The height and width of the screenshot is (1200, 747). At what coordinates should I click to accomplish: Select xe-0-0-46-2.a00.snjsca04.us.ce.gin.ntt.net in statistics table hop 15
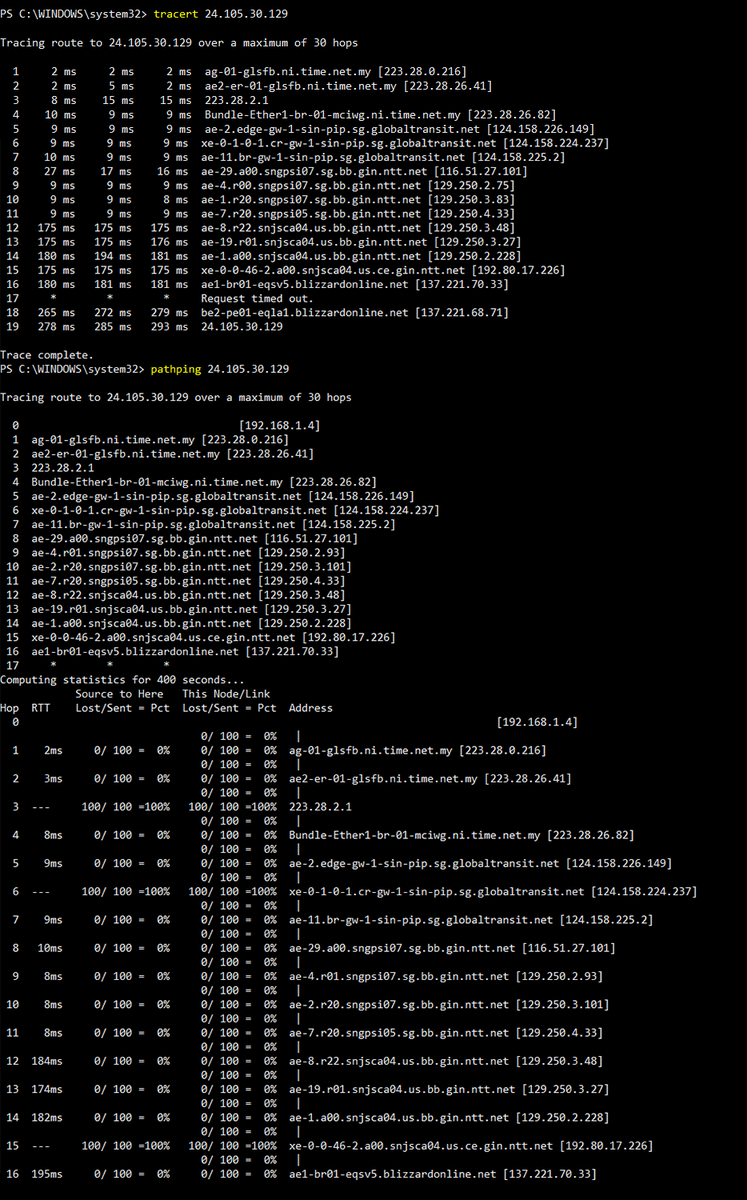[421, 1146]
